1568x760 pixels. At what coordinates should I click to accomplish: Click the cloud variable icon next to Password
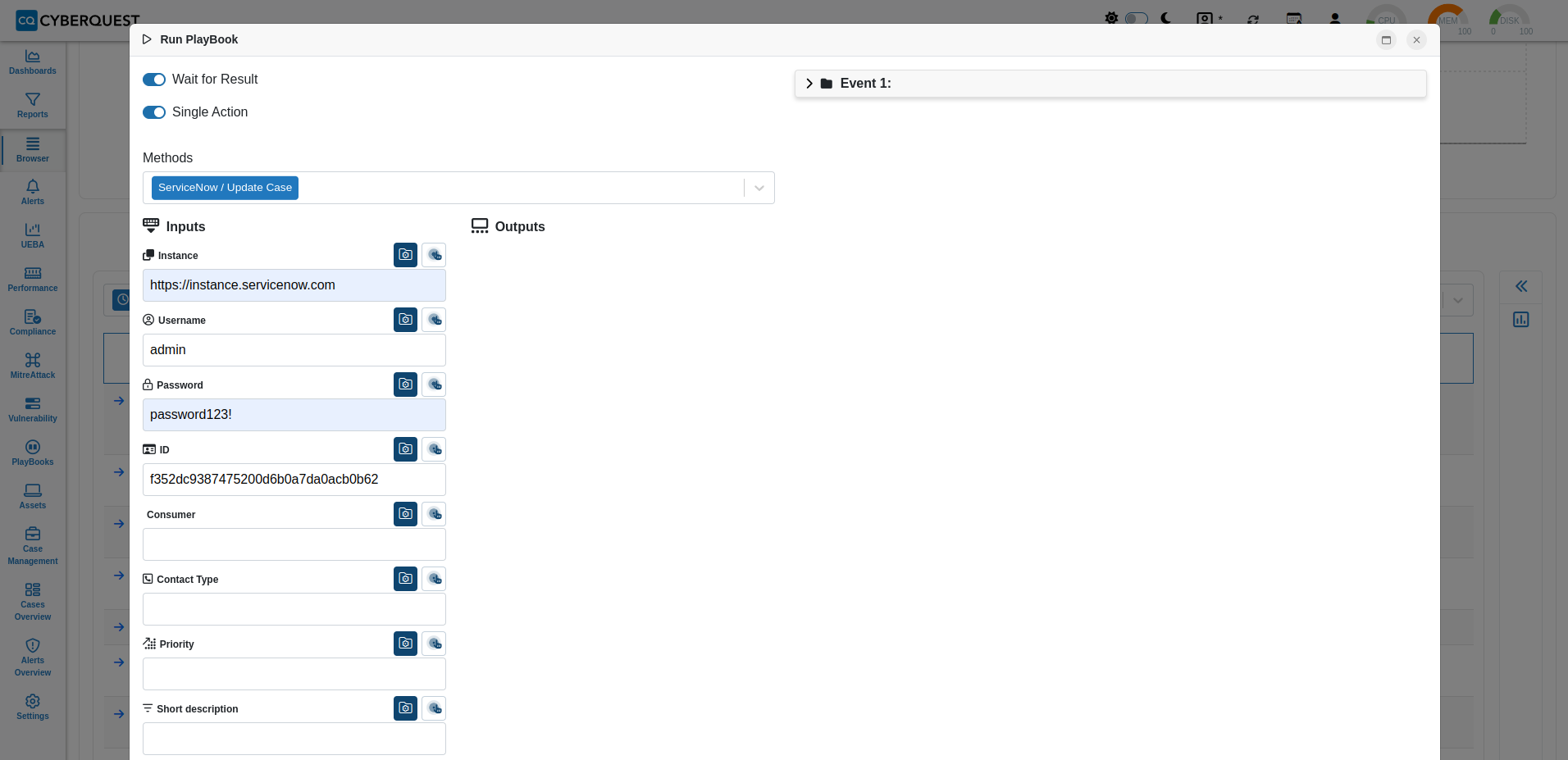[x=434, y=385]
